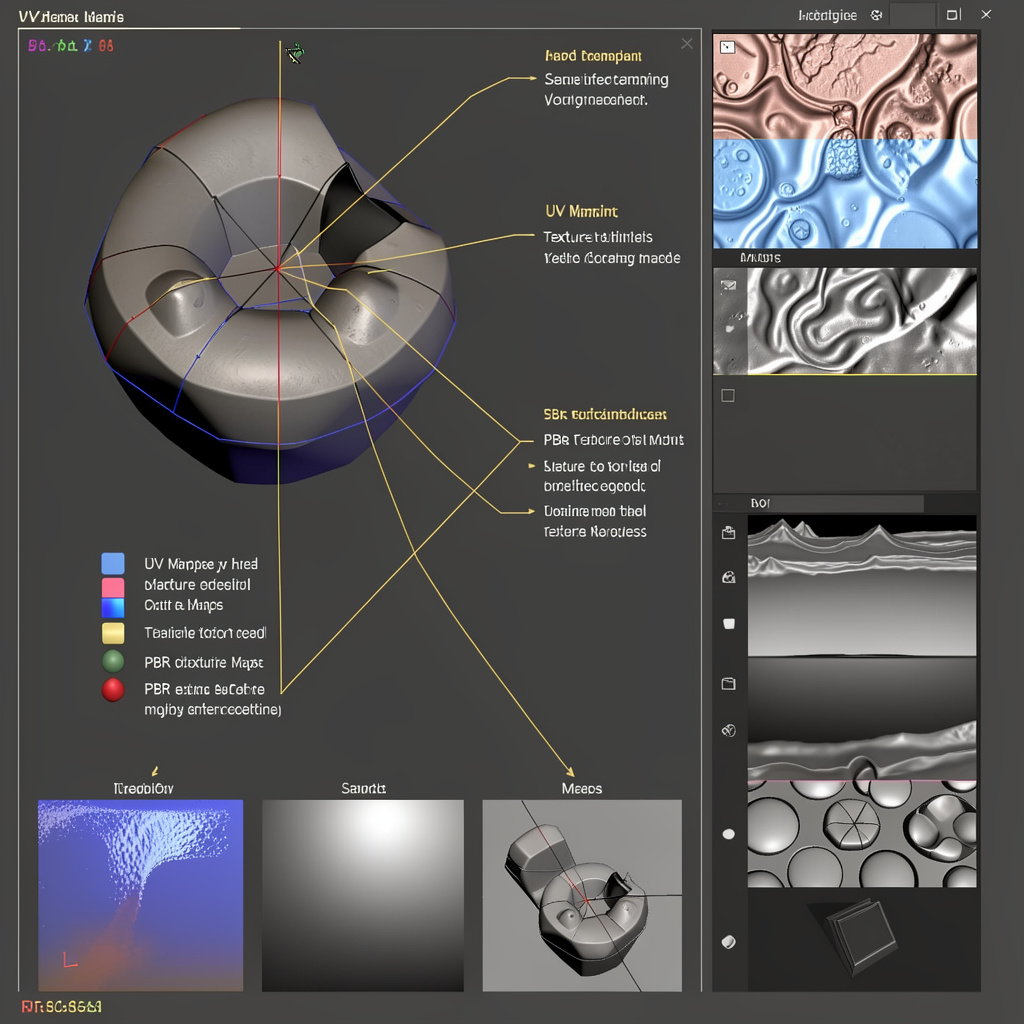Select the red PBR legend color swatch
Screen dimensions: 1024x1024
click(x=112, y=689)
